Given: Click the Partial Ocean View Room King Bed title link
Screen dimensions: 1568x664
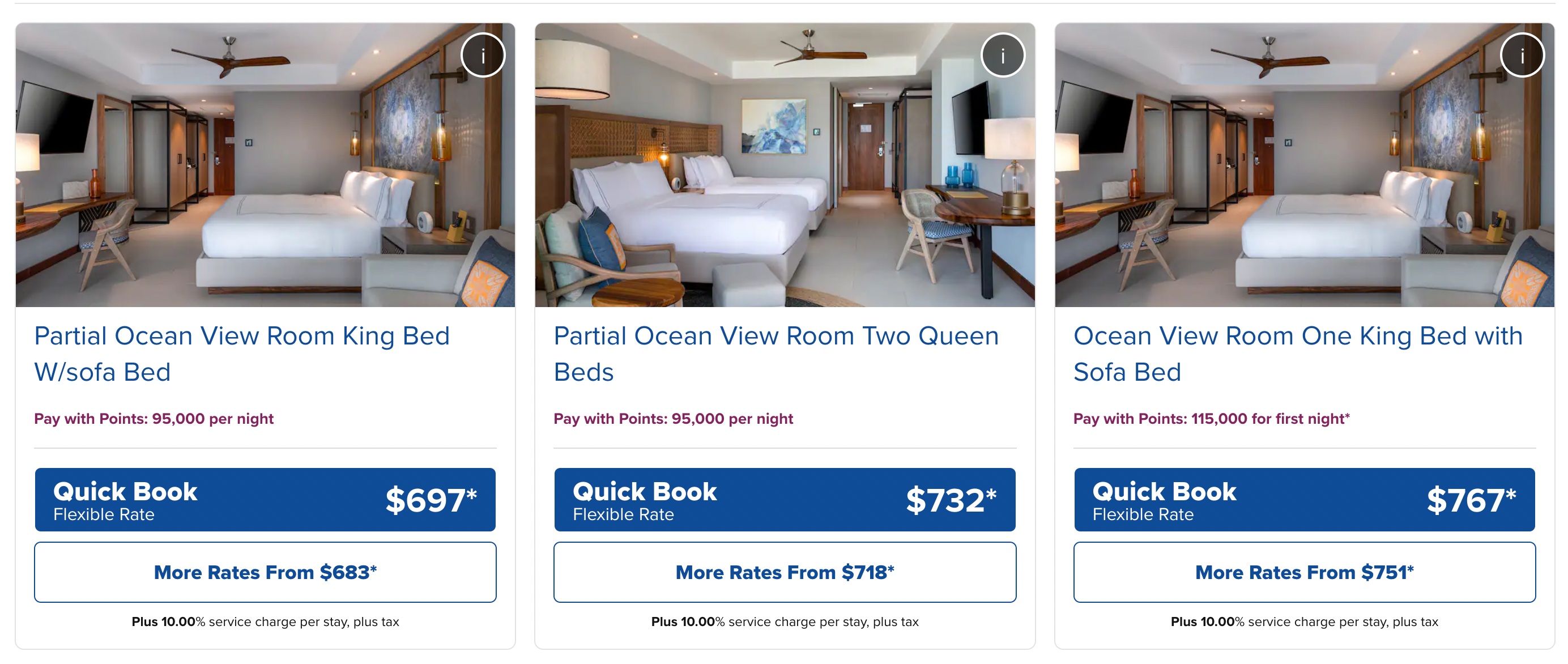Looking at the screenshot, I should pyautogui.click(x=242, y=353).
